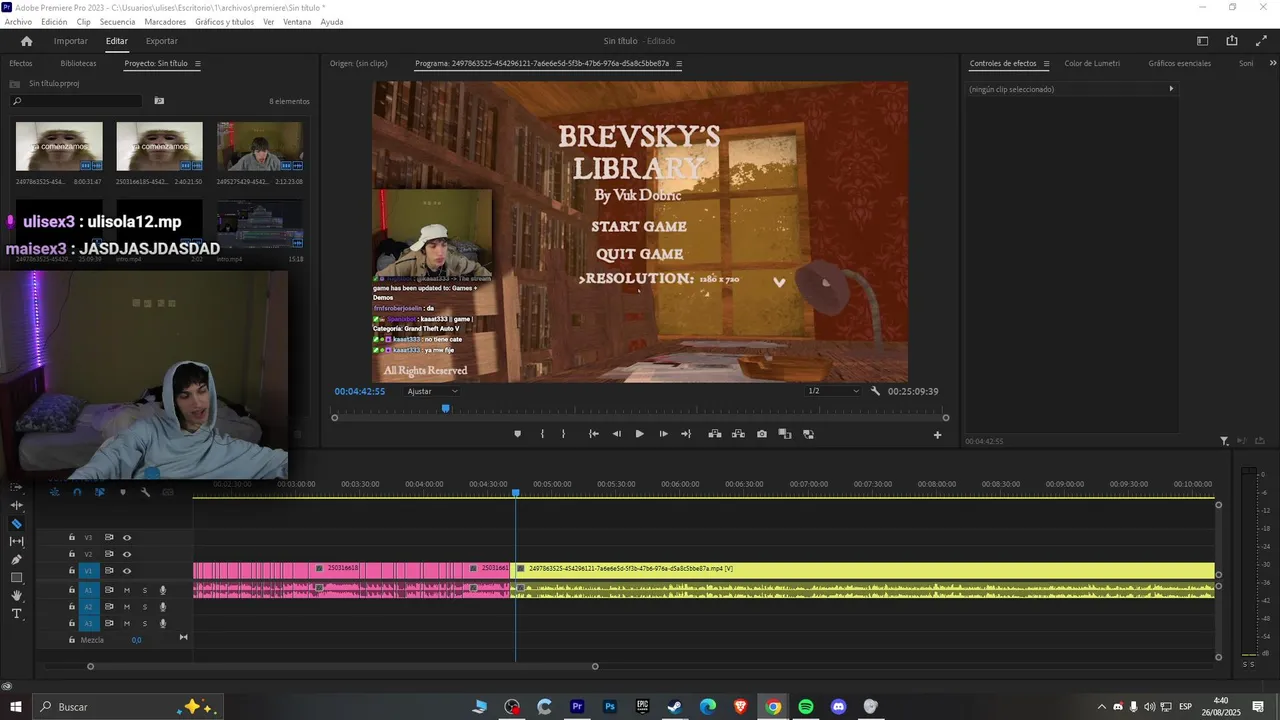Open Controles de efectos panel menu

1047,64
